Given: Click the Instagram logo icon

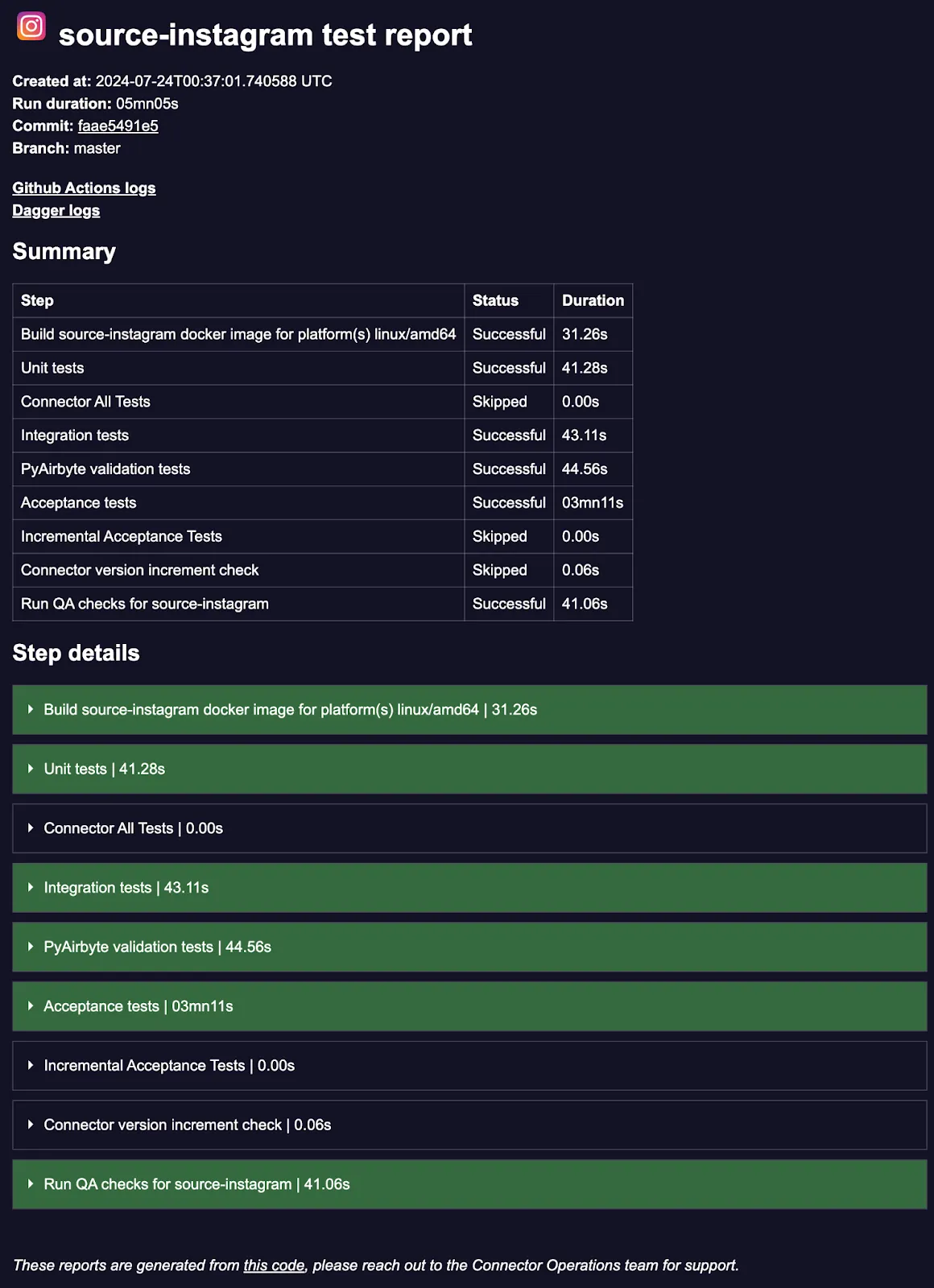Looking at the screenshot, I should 31,27.
